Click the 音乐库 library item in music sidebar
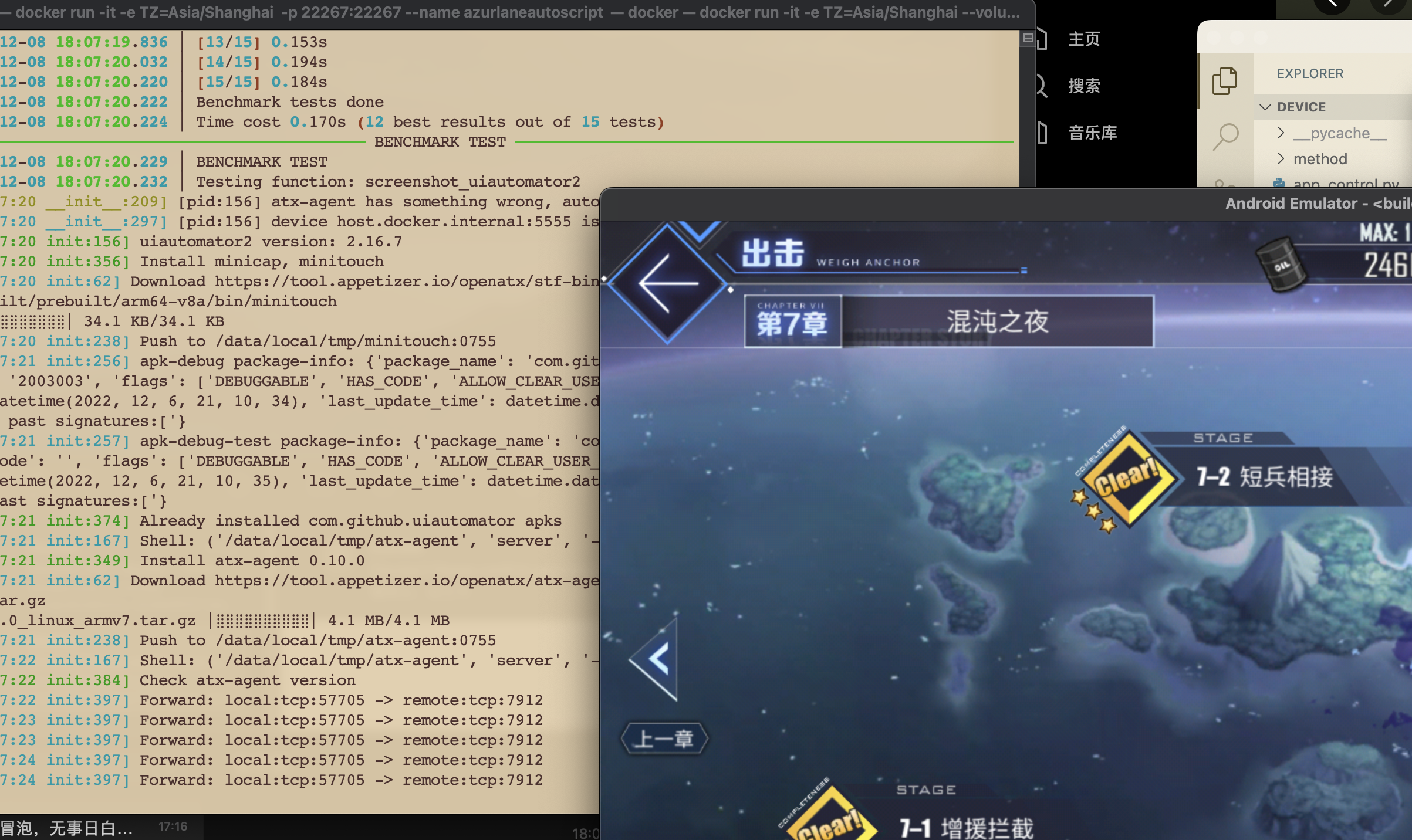The height and width of the screenshot is (840, 1412). point(1092,133)
